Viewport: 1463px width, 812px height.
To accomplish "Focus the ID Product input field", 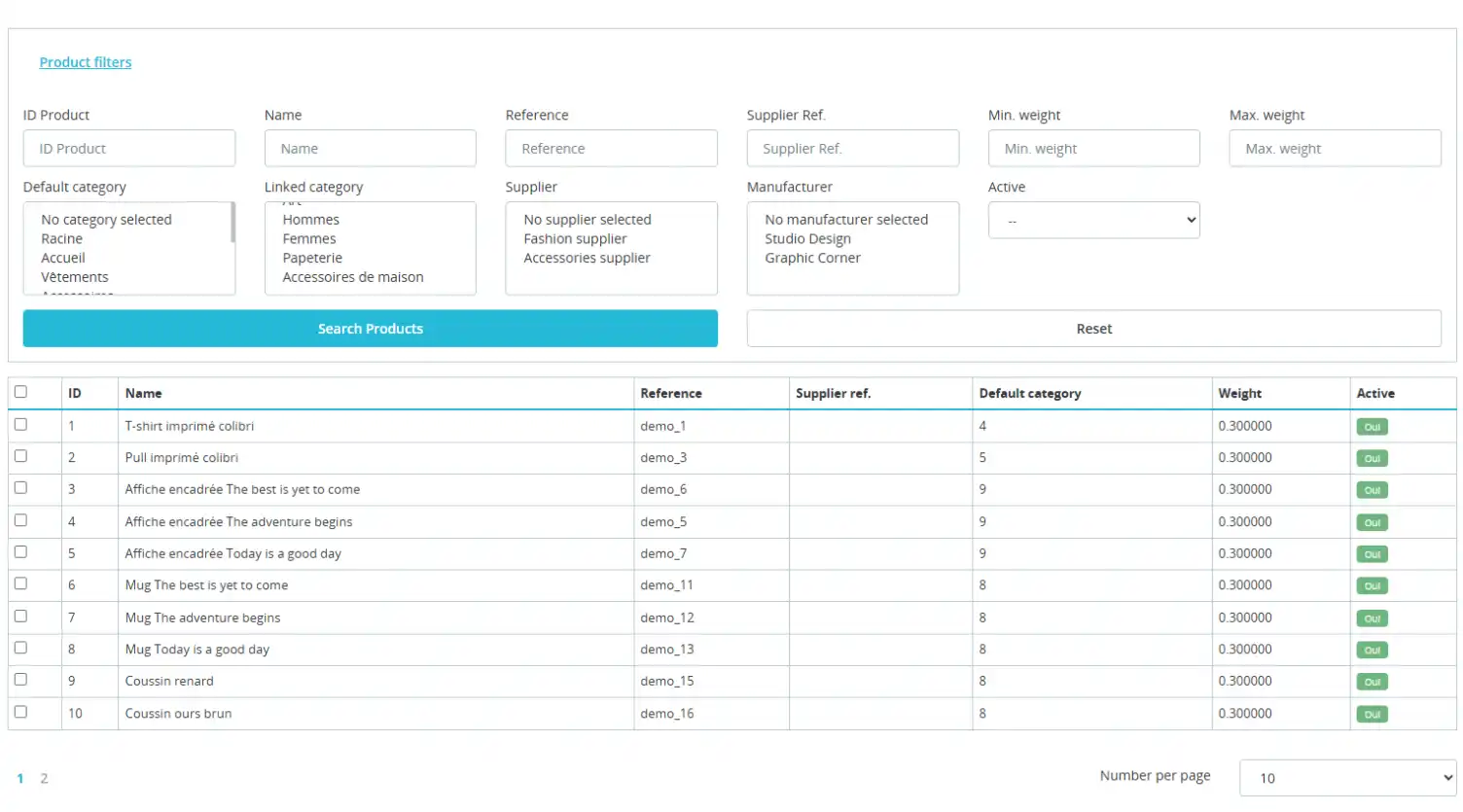I will click(129, 149).
